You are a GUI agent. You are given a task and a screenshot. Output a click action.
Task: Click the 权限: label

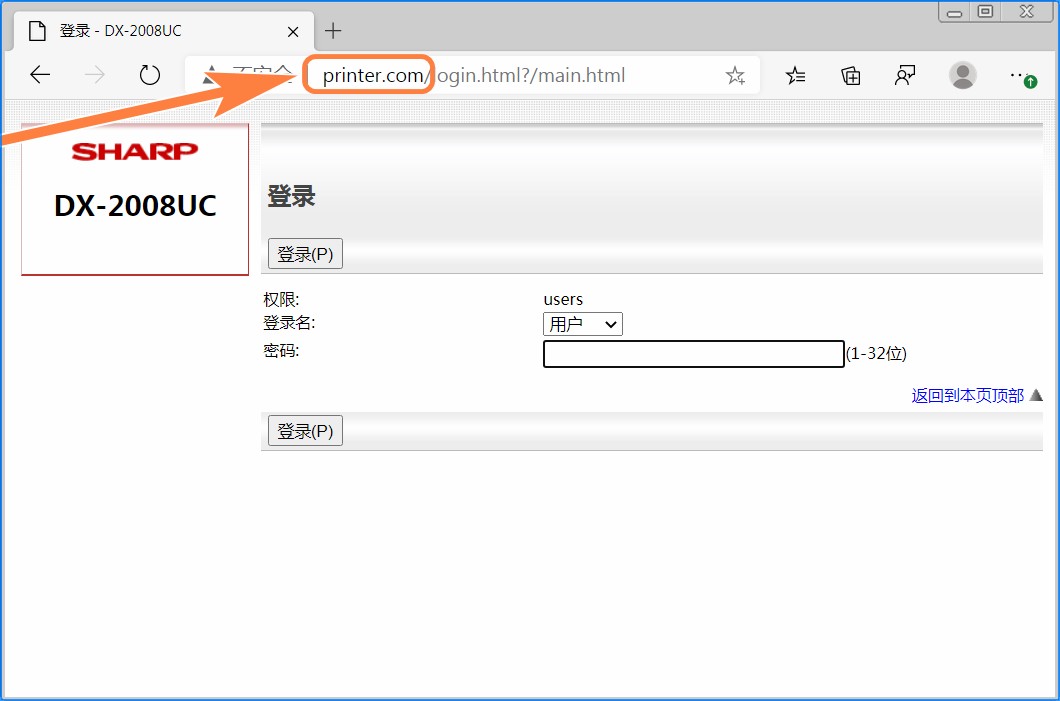281,299
